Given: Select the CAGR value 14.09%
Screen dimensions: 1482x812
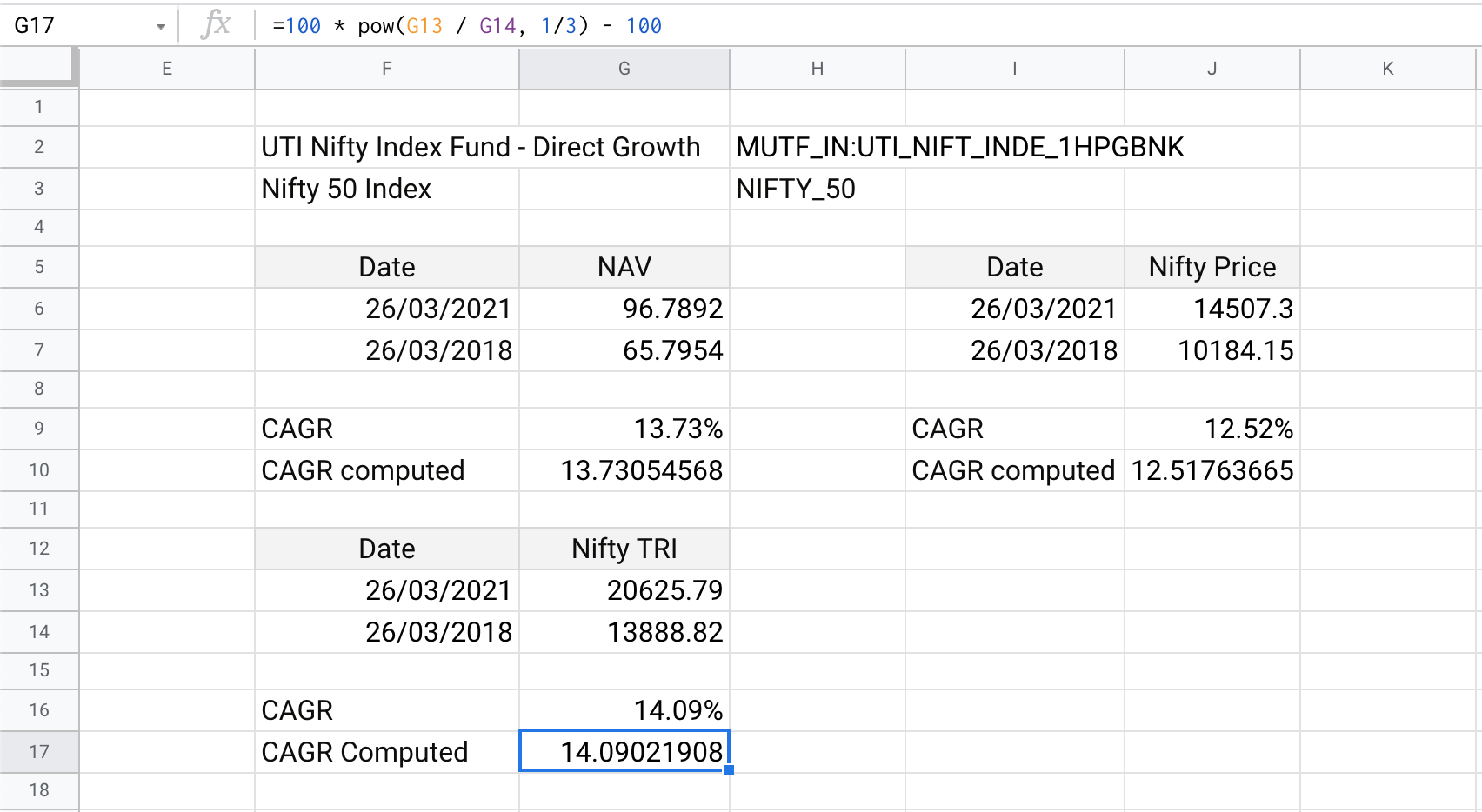Looking at the screenshot, I should pos(624,710).
